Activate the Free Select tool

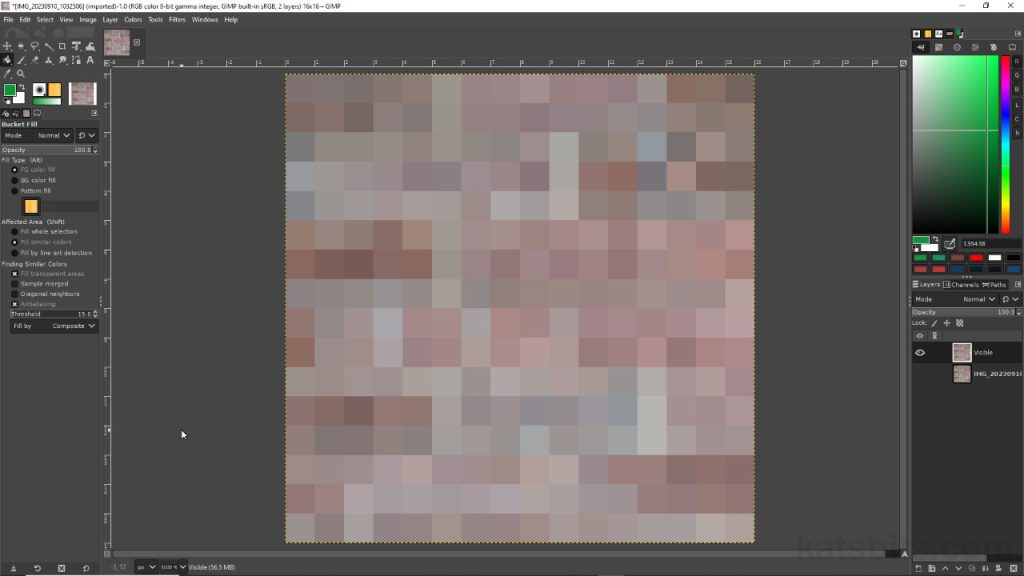[x=34, y=44]
